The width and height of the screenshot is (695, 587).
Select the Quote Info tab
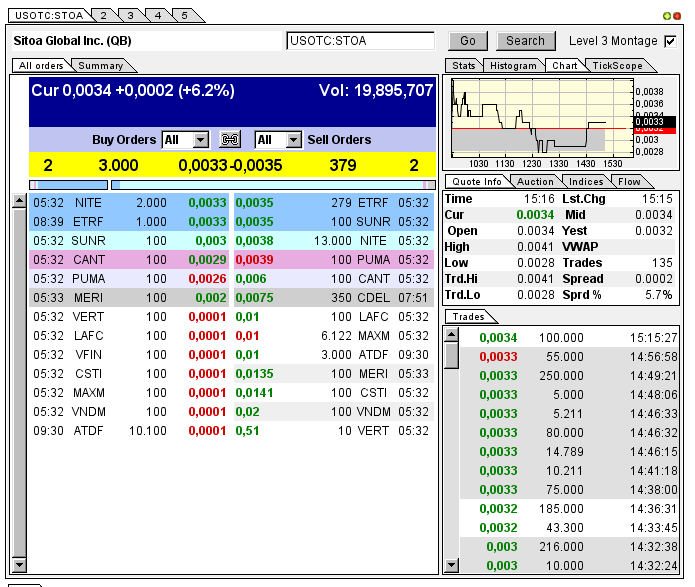click(477, 182)
